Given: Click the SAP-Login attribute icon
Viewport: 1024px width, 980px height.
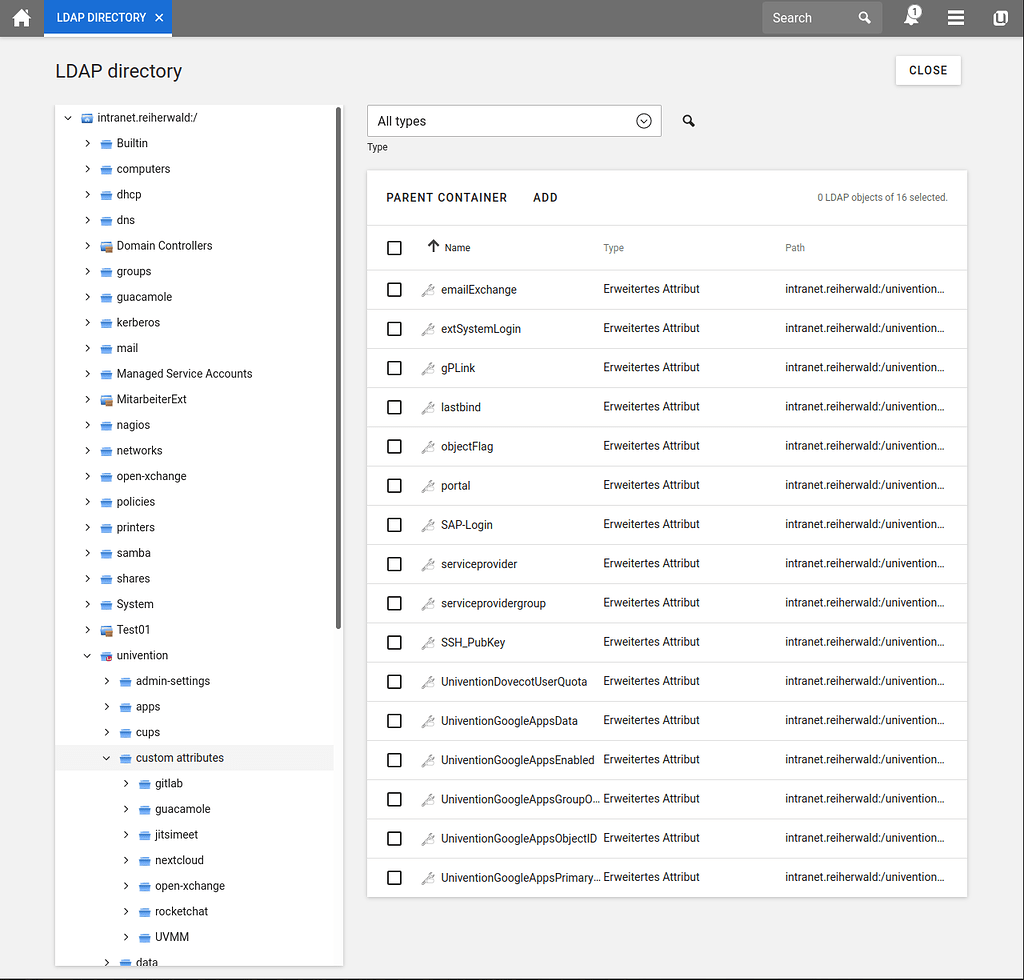Looking at the screenshot, I should 428,525.
